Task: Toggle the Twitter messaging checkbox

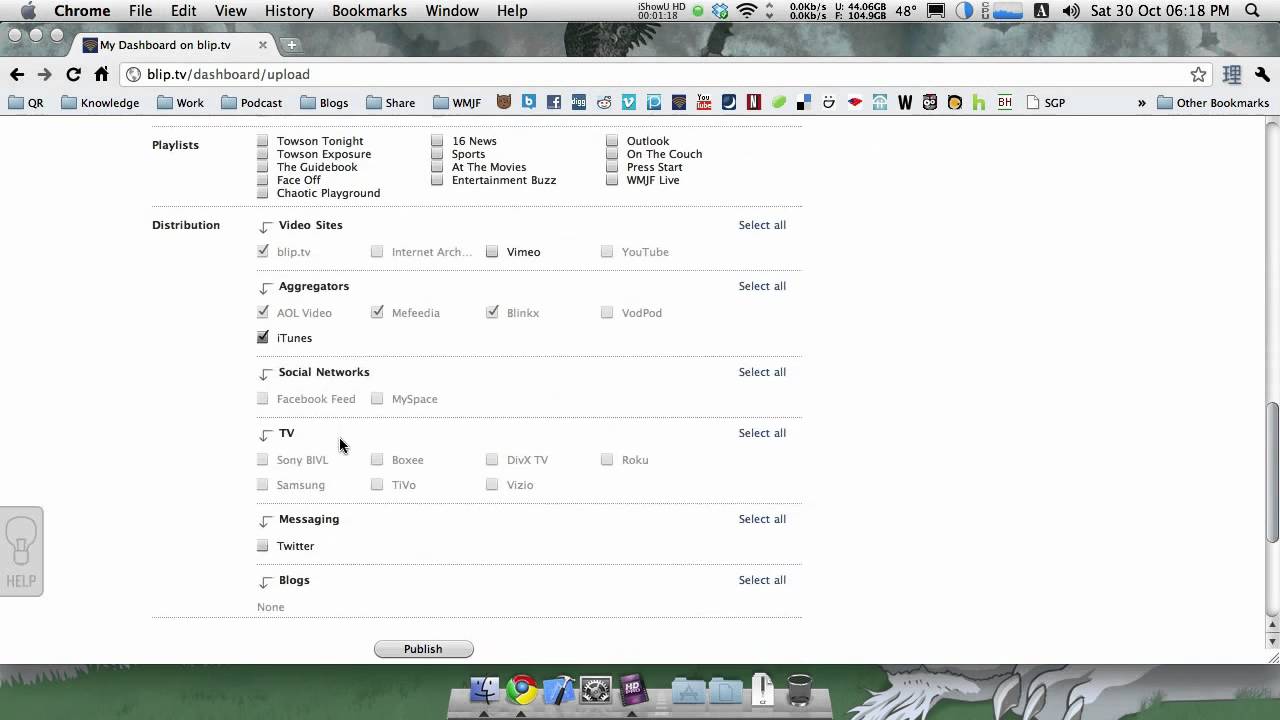Action: tap(263, 546)
